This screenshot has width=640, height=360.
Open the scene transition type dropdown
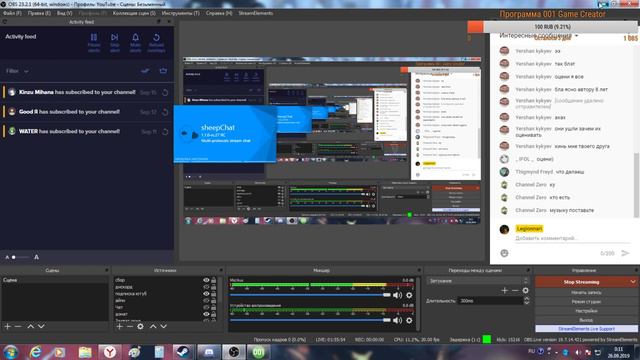click(478, 281)
